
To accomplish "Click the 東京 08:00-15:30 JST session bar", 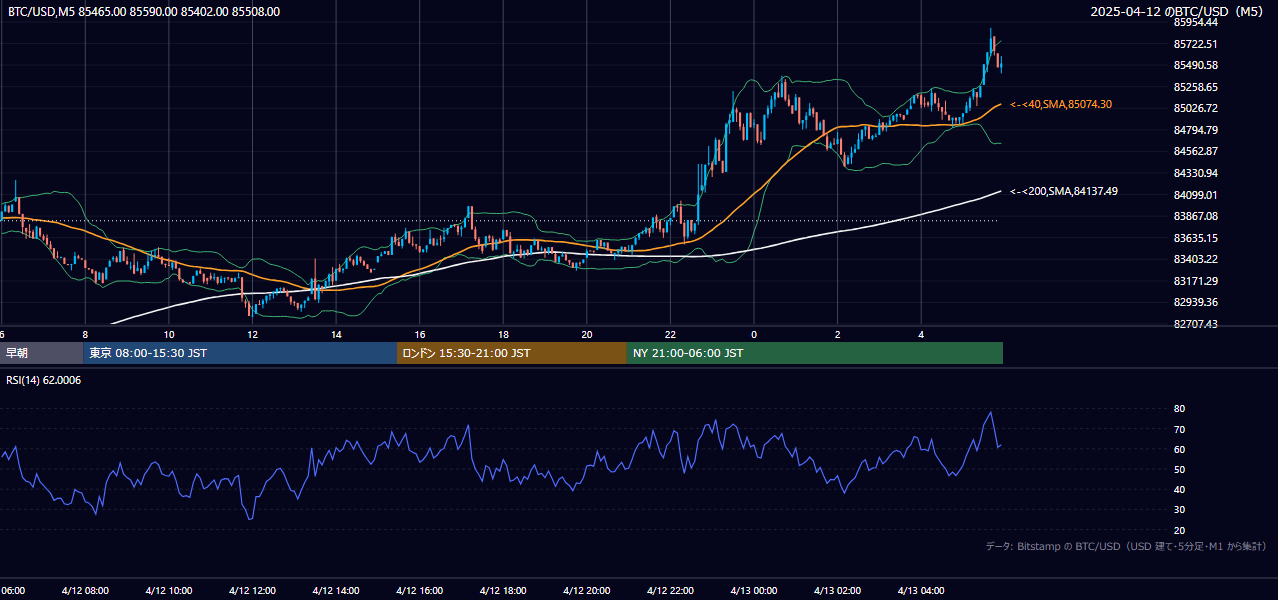I will click(x=240, y=353).
